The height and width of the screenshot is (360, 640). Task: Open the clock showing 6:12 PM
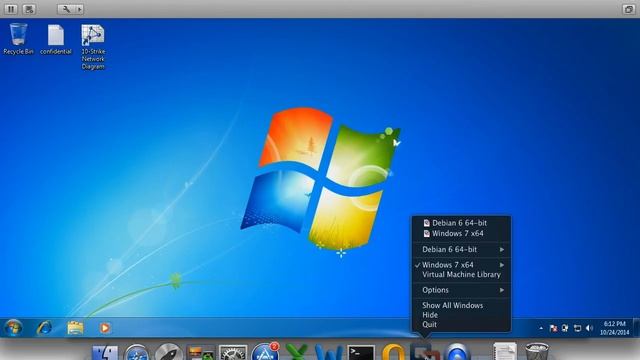[614, 328]
